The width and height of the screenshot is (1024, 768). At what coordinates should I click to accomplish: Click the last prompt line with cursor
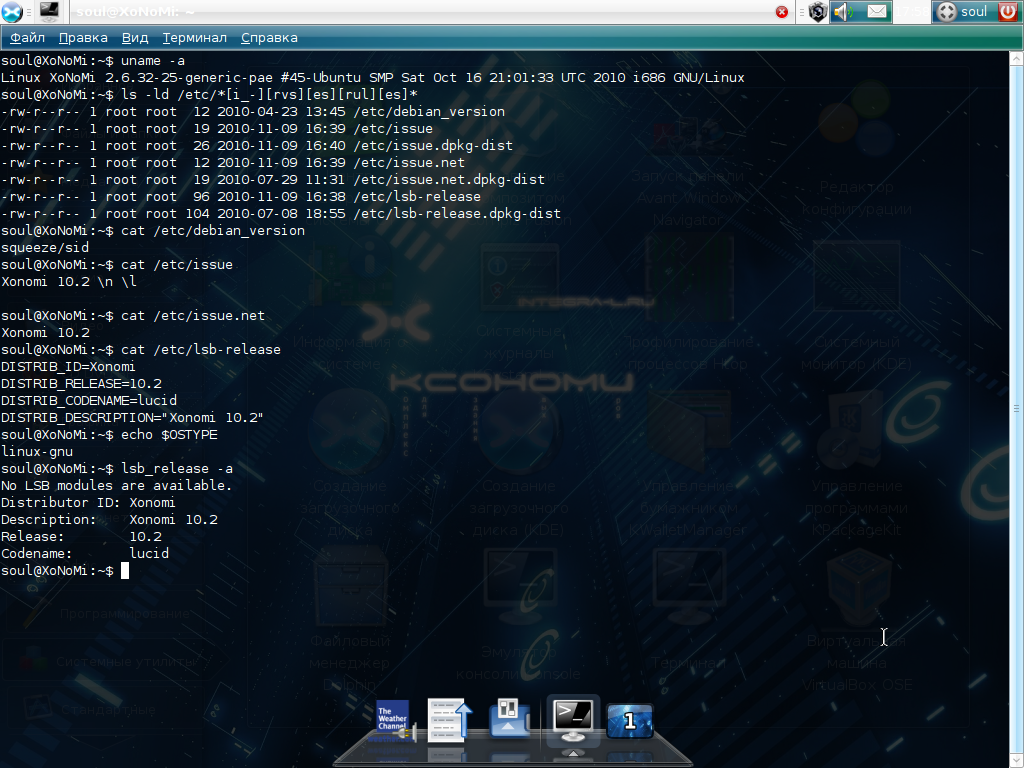[65, 570]
